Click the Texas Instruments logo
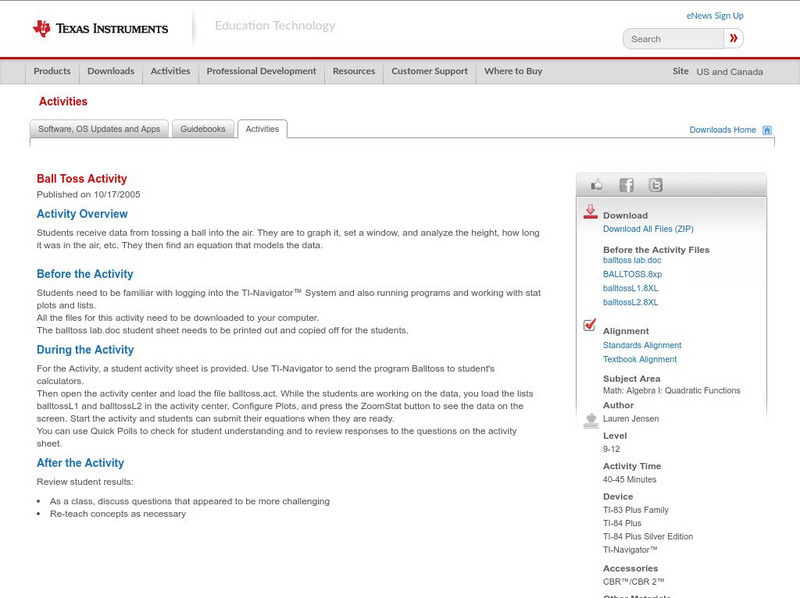Viewport: 800px width, 598px height. click(x=100, y=28)
